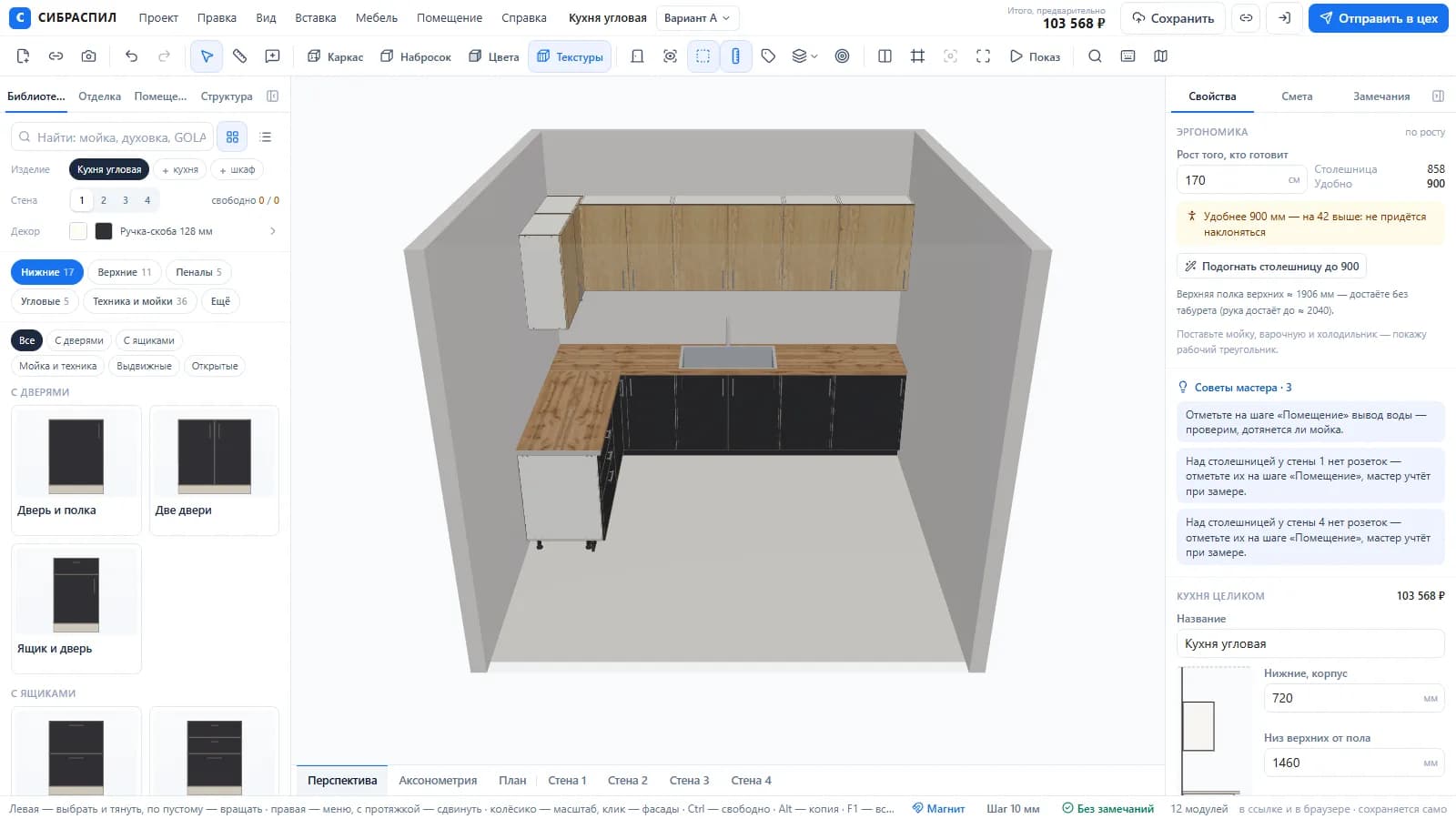Open the Вариант A dropdown
This screenshot has width=1456, height=819.
(x=698, y=18)
